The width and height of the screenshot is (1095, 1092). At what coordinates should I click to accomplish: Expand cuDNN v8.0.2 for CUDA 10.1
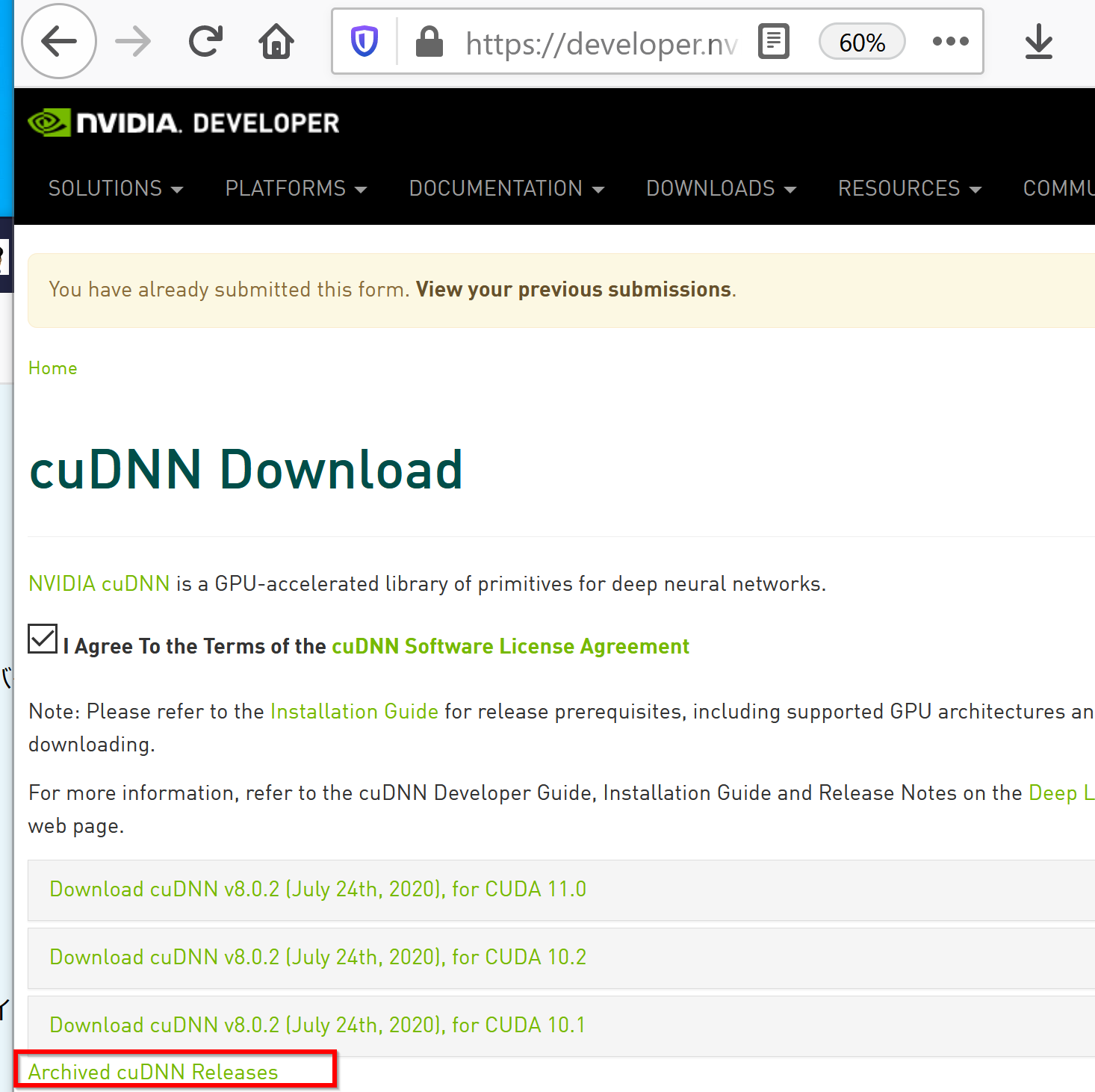[x=561, y=1026]
